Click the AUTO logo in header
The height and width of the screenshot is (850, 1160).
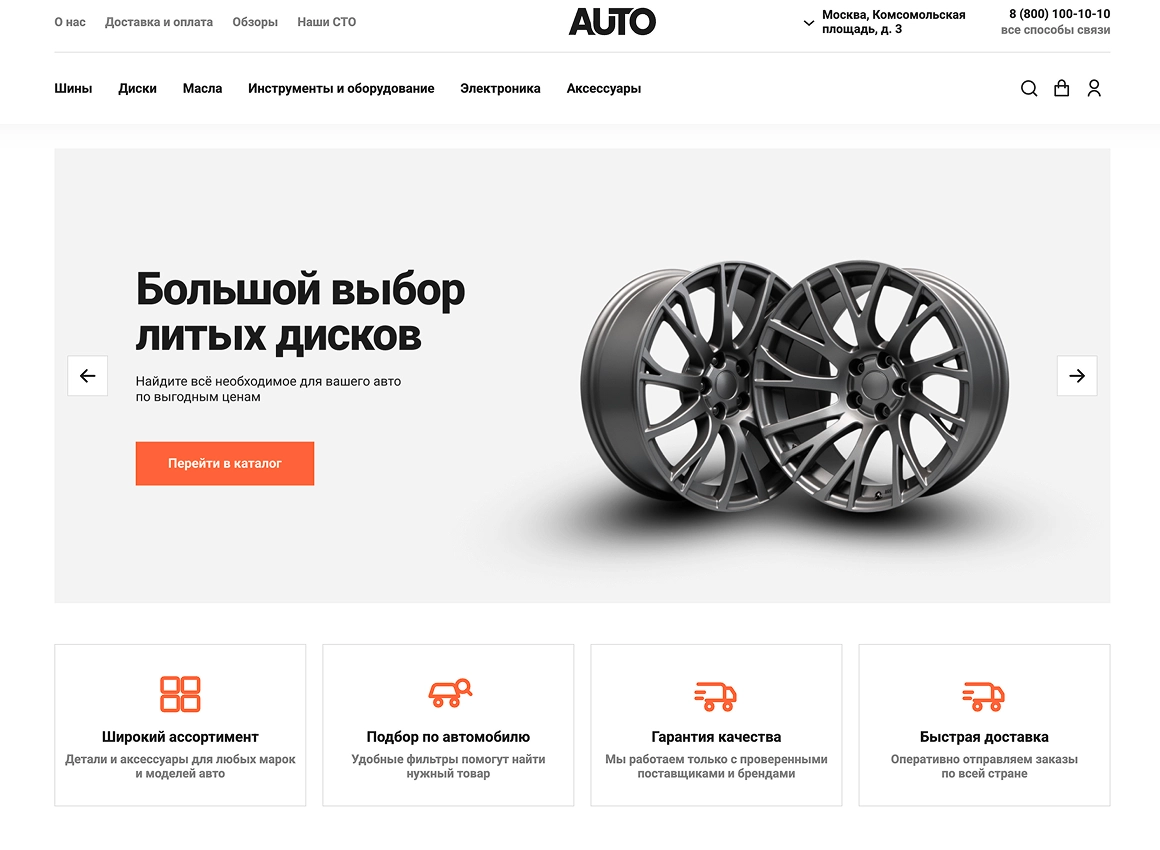click(612, 21)
